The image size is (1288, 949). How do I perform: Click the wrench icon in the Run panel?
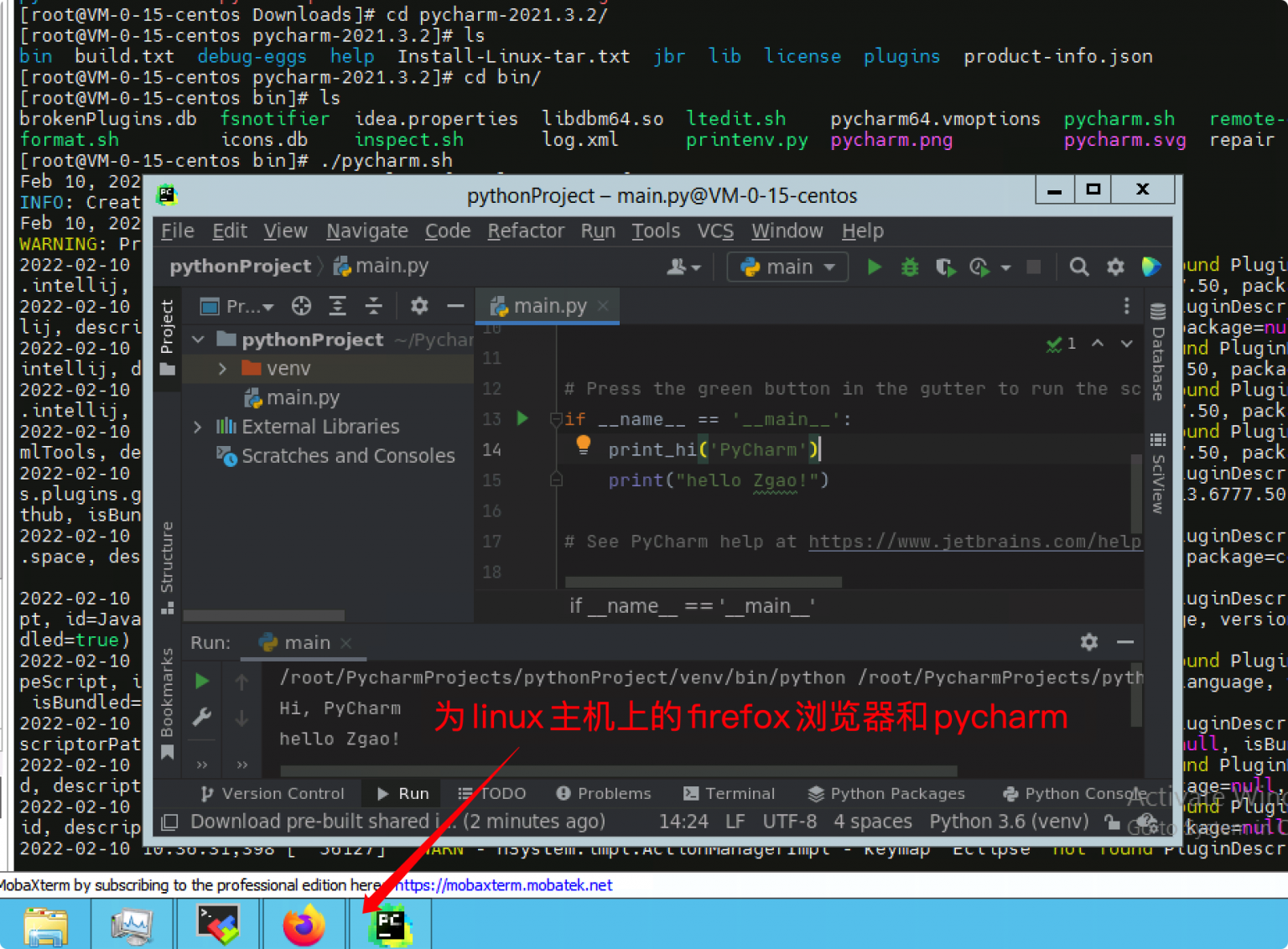point(202,717)
